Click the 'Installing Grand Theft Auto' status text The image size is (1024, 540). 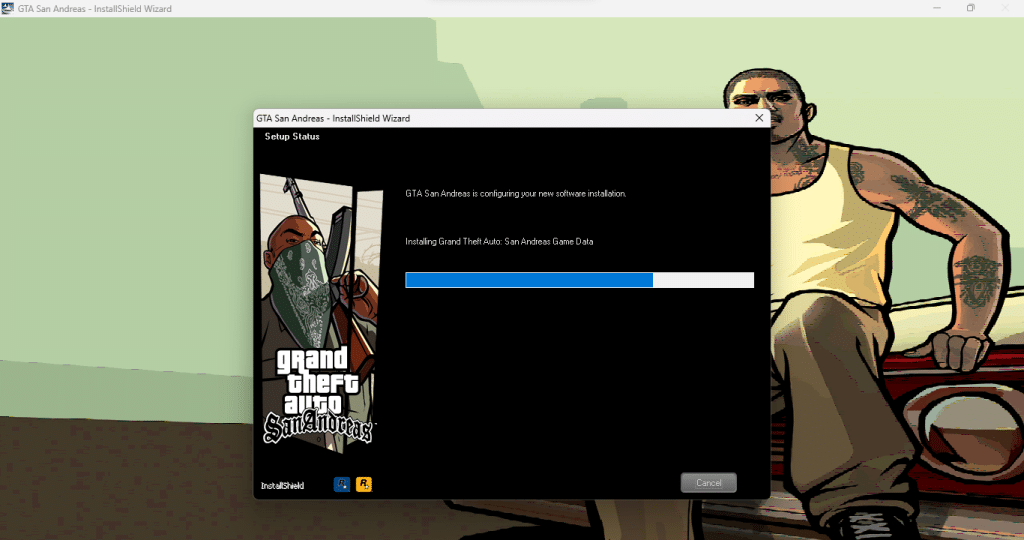pyautogui.click(x=499, y=241)
